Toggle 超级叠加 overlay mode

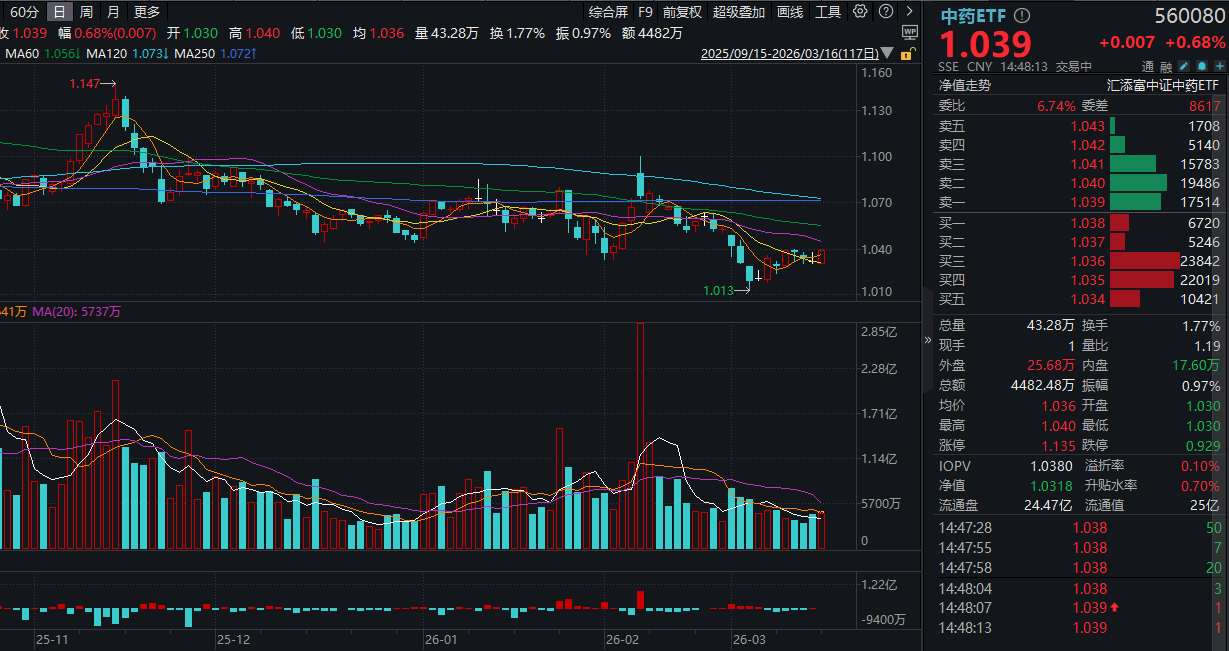[x=737, y=10]
